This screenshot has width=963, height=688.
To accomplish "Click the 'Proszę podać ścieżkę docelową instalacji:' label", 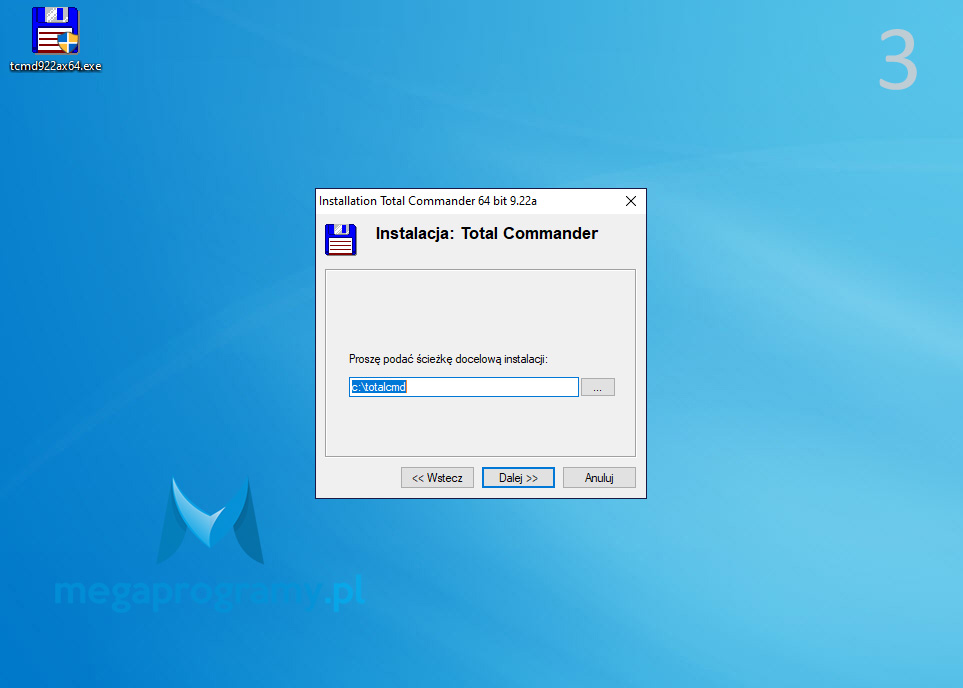I will point(448,359).
